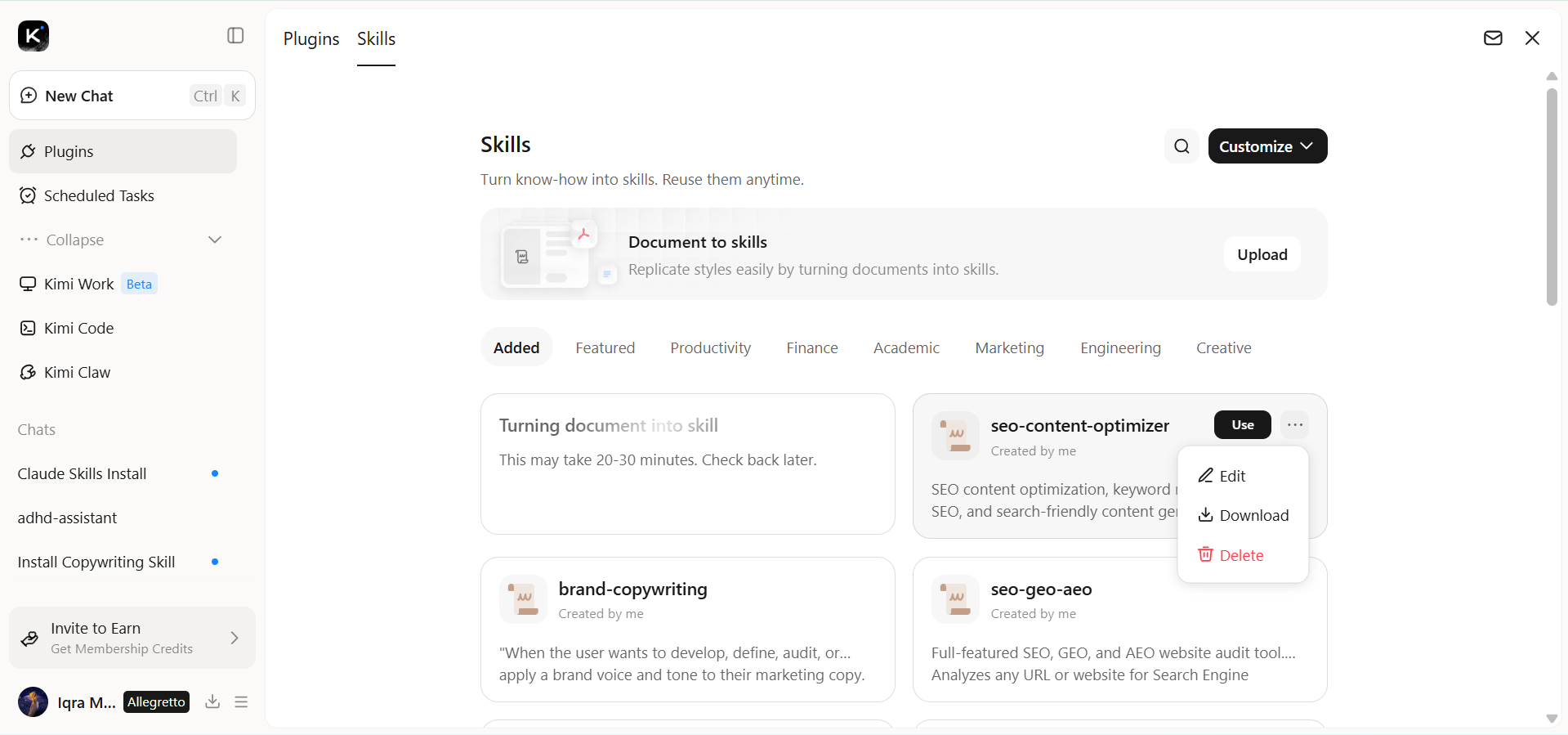Open Kimi Code
The image size is (1568, 735).
[x=123, y=328]
